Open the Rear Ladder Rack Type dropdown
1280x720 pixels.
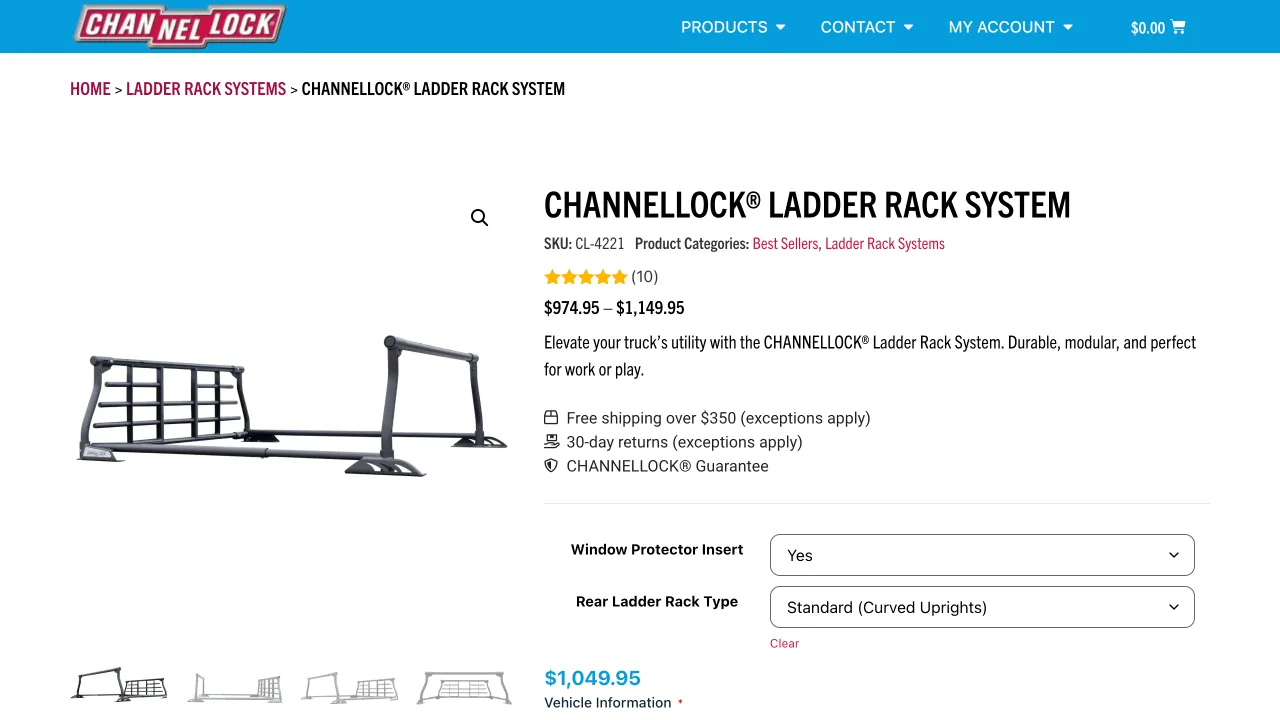tap(981, 607)
